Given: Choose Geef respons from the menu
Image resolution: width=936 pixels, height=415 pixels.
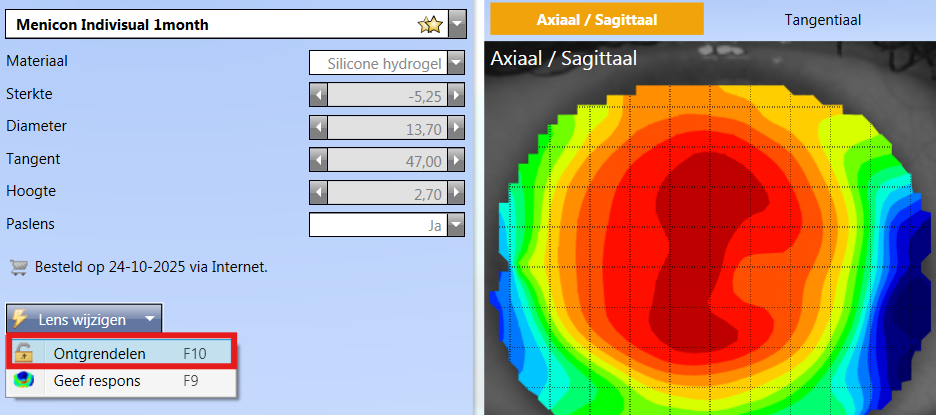Looking at the screenshot, I should (97, 381).
